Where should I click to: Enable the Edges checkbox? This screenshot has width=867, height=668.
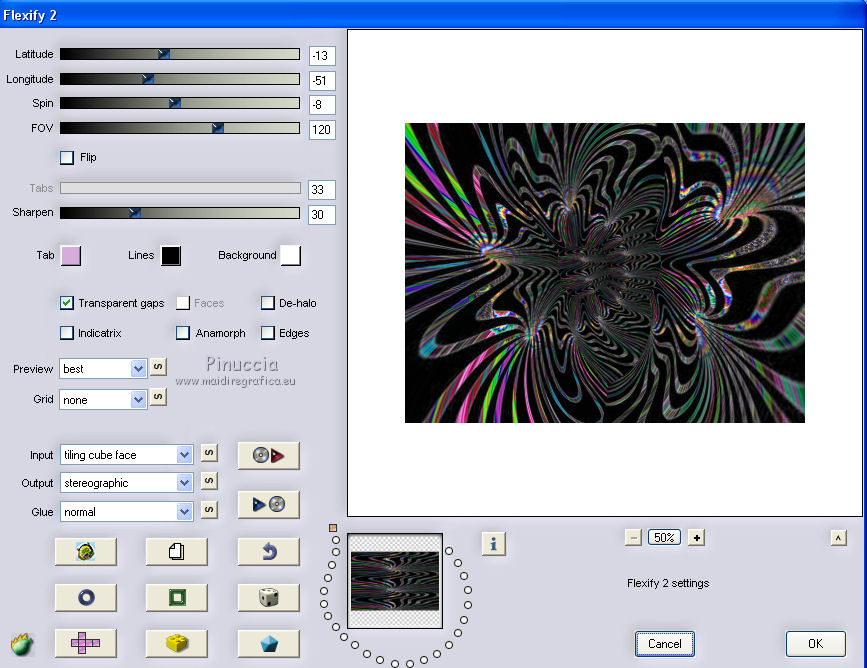coord(268,333)
